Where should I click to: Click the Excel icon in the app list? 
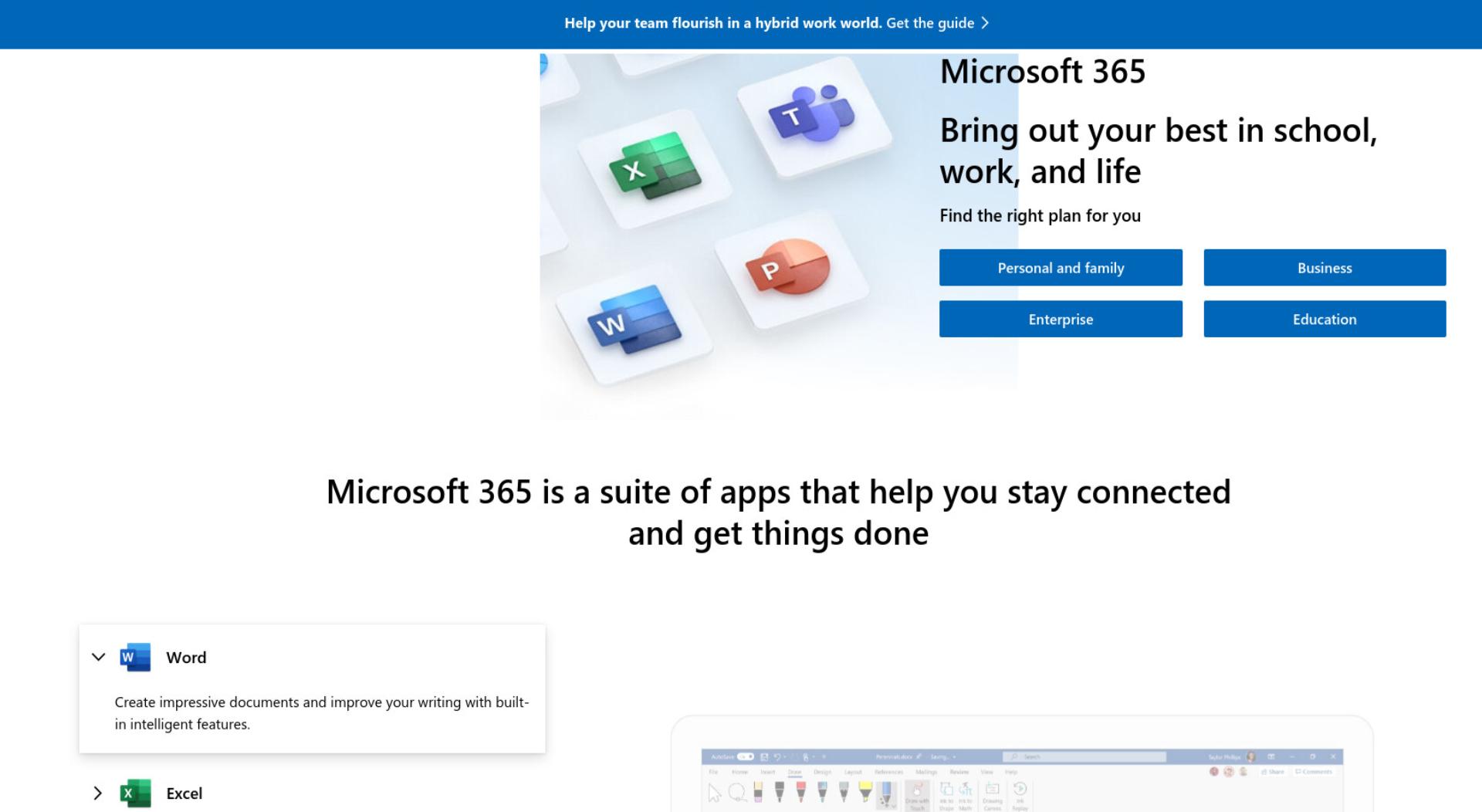pos(135,793)
